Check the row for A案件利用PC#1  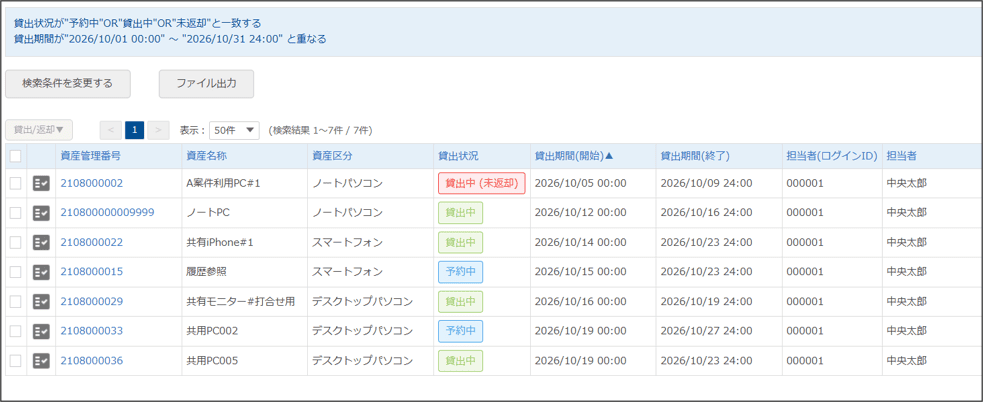tap(16, 183)
